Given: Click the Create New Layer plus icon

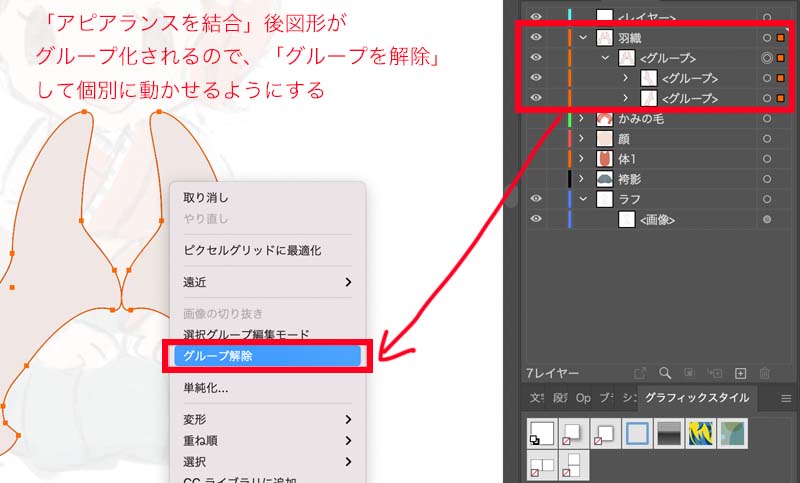Looking at the screenshot, I should click(x=740, y=373).
